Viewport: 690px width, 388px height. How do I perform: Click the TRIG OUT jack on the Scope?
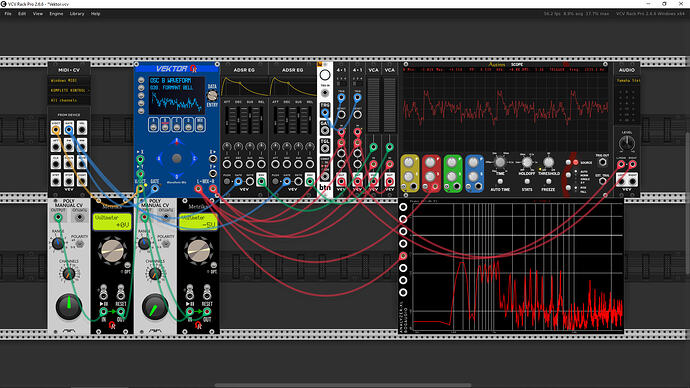[602, 162]
